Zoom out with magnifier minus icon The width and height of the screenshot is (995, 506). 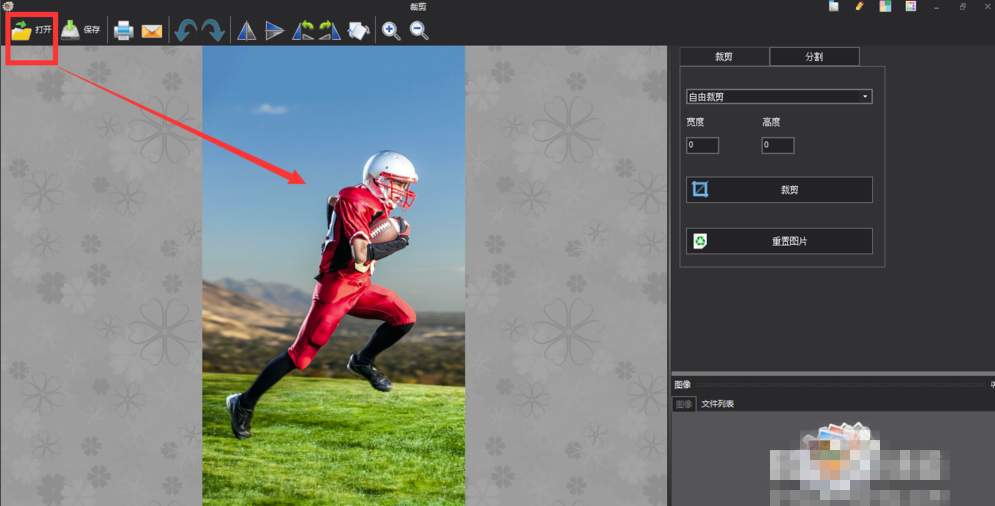click(x=419, y=31)
